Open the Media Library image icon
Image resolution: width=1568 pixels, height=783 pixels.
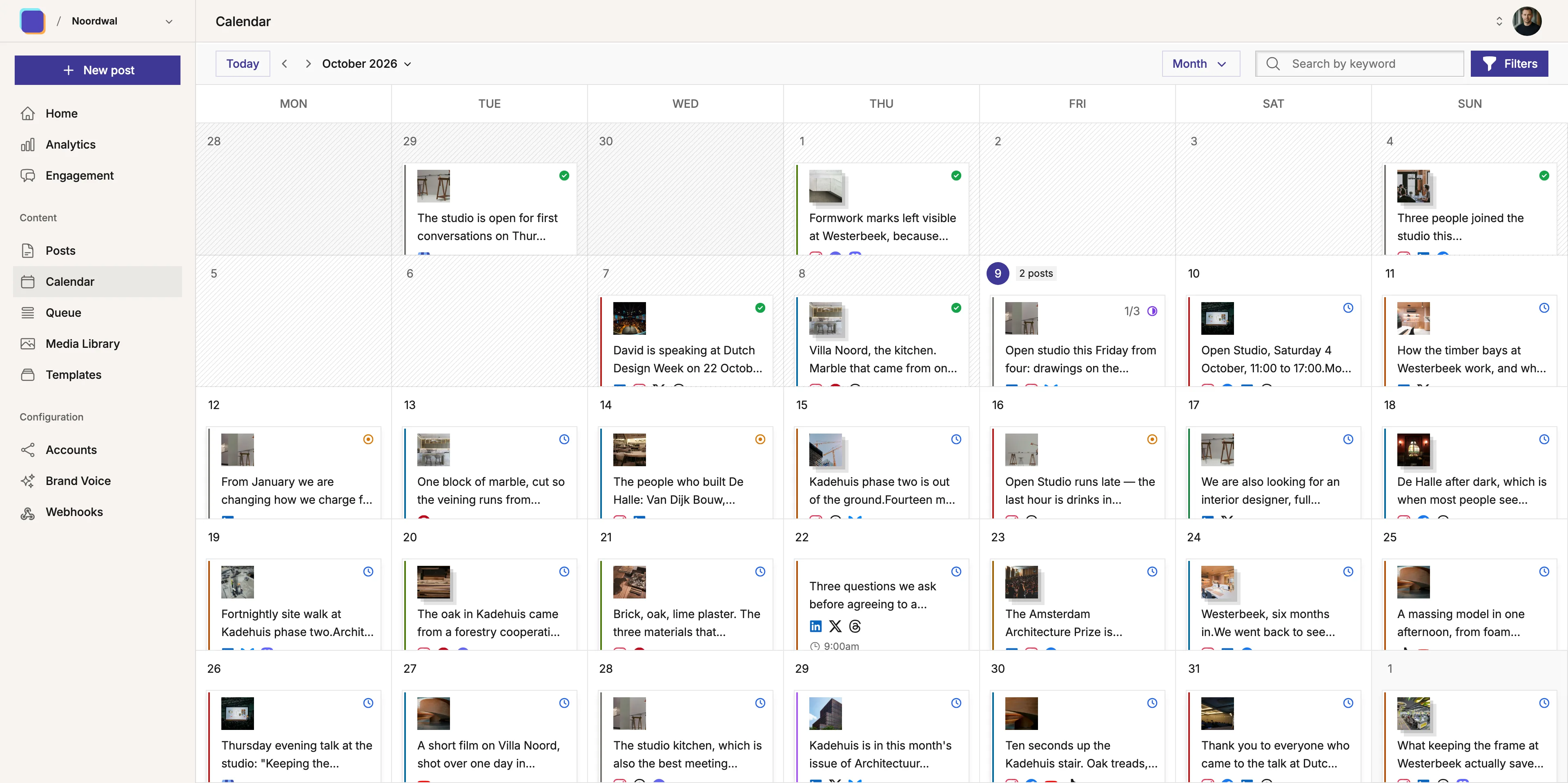tap(27, 344)
